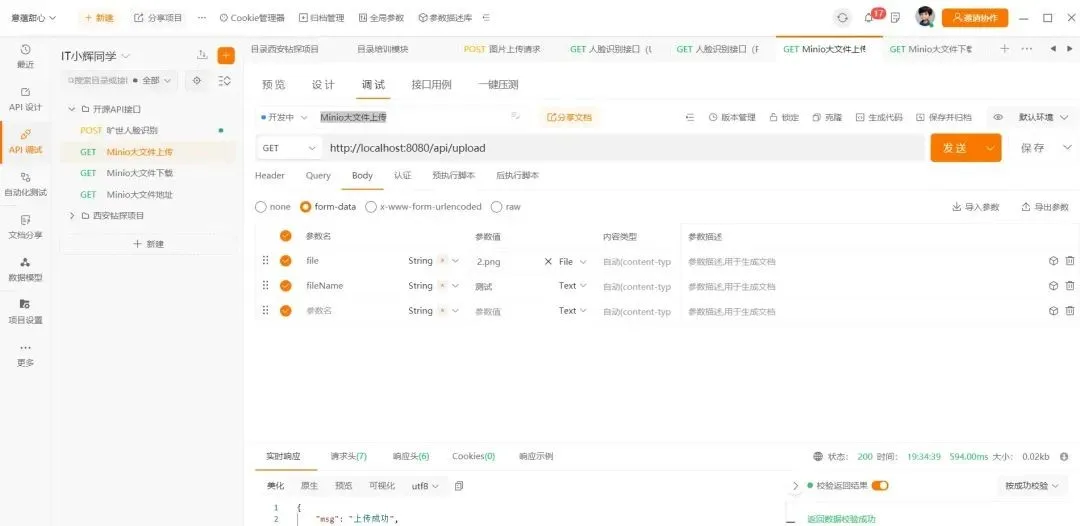Select Minio大文件下载 in the API tree

[x=139, y=173]
